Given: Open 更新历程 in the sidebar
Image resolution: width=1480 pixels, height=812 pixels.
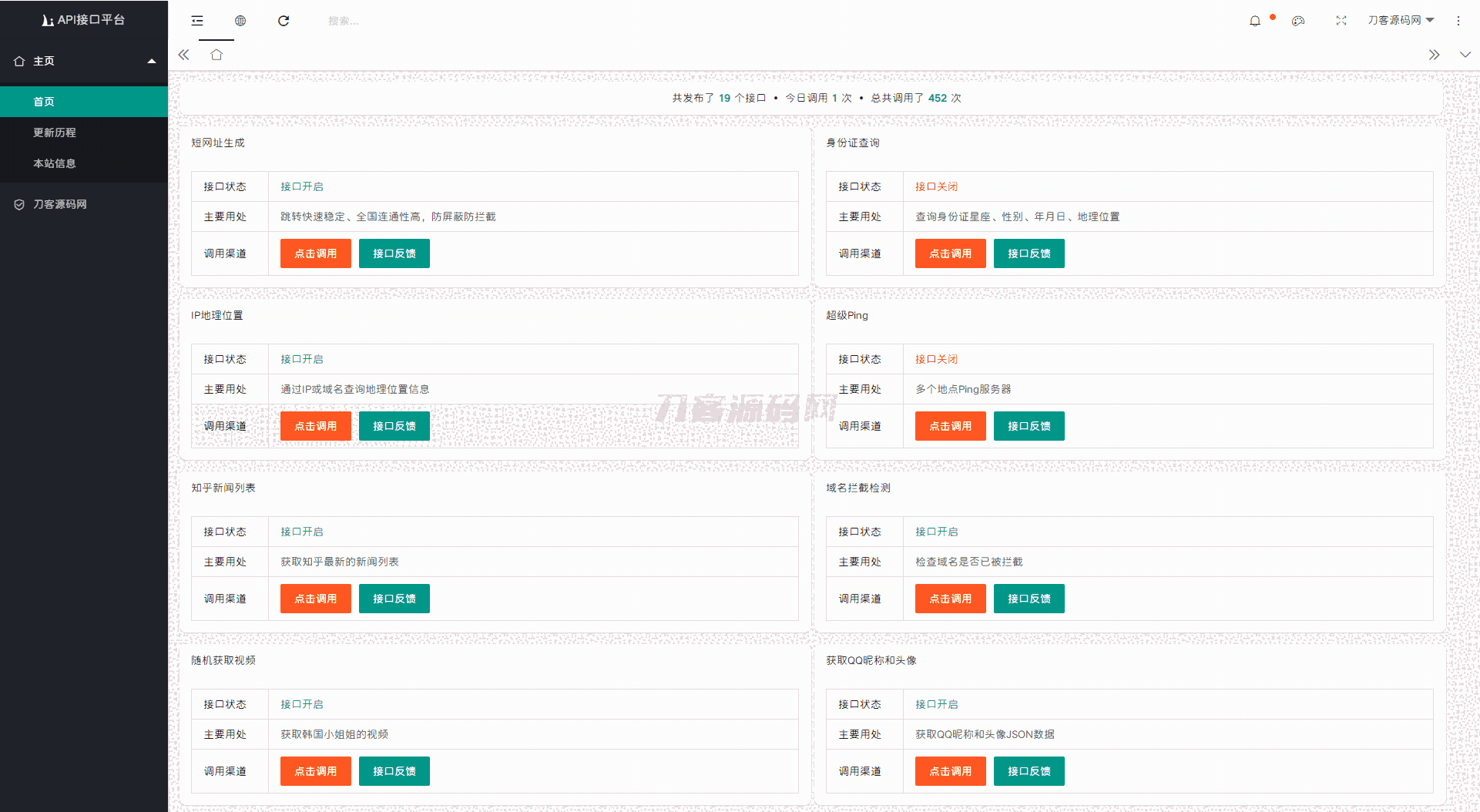Looking at the screenshot, I should click(x=84, y=133).
